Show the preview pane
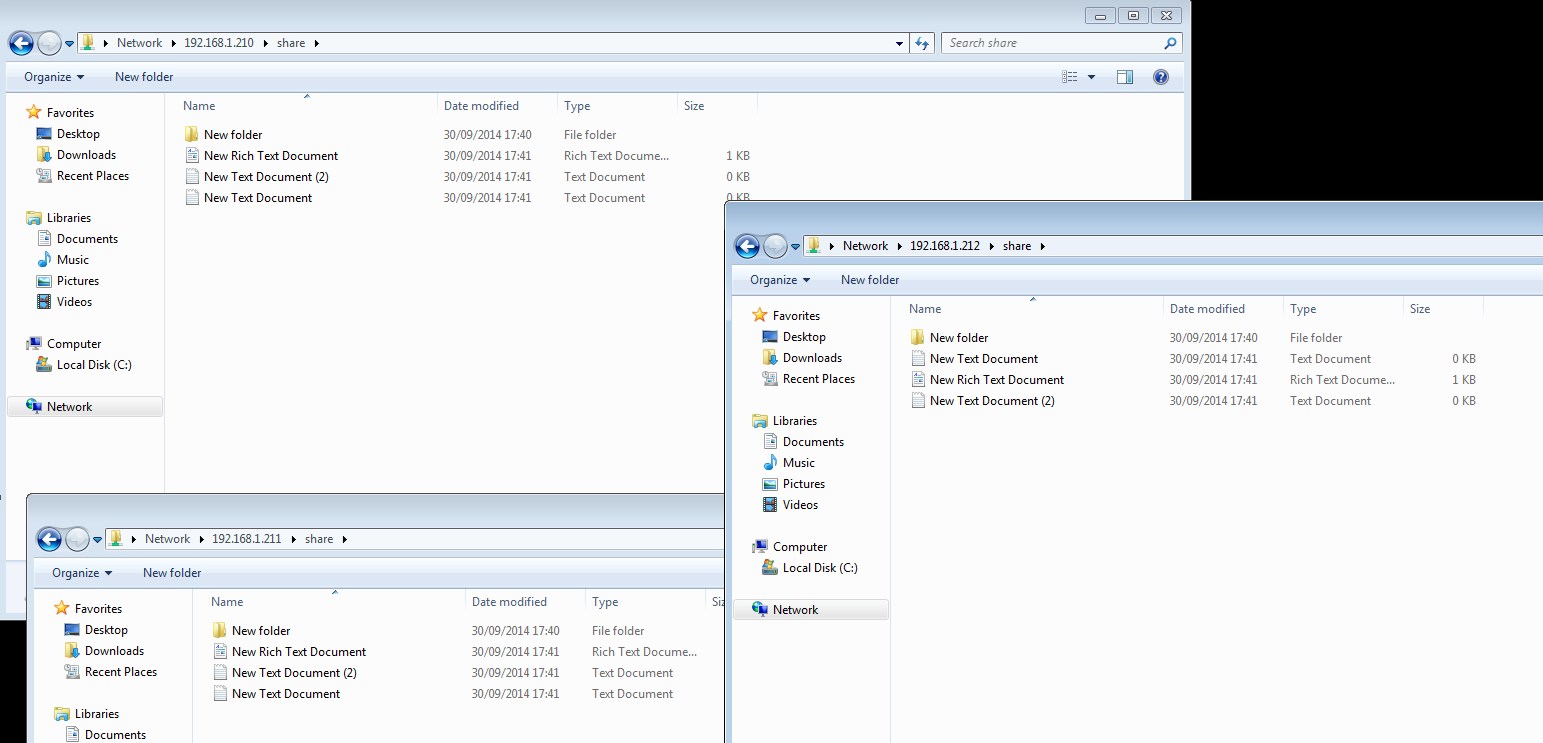 1125,76
